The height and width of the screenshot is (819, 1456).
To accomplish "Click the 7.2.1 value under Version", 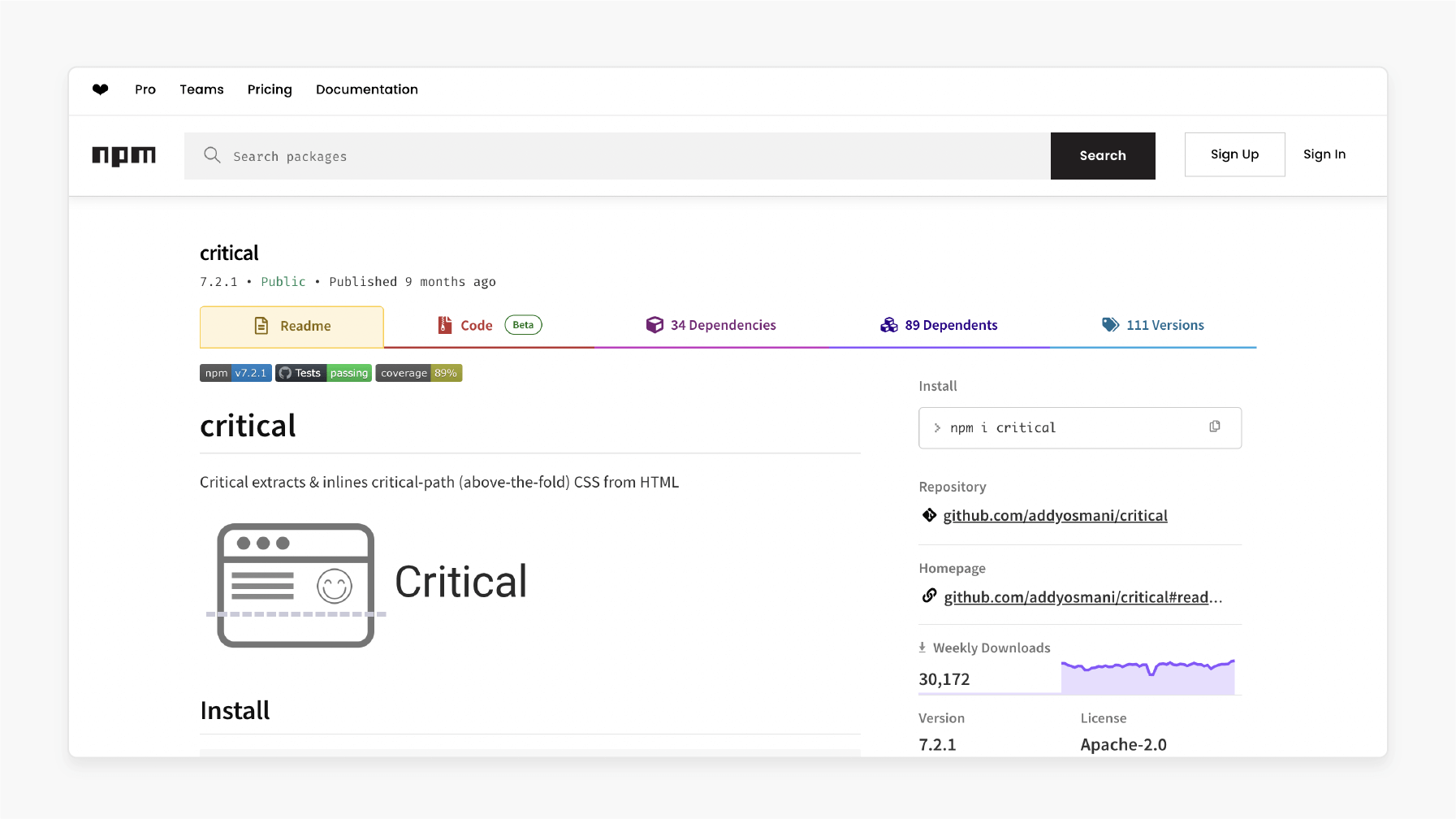I will 937,744.
